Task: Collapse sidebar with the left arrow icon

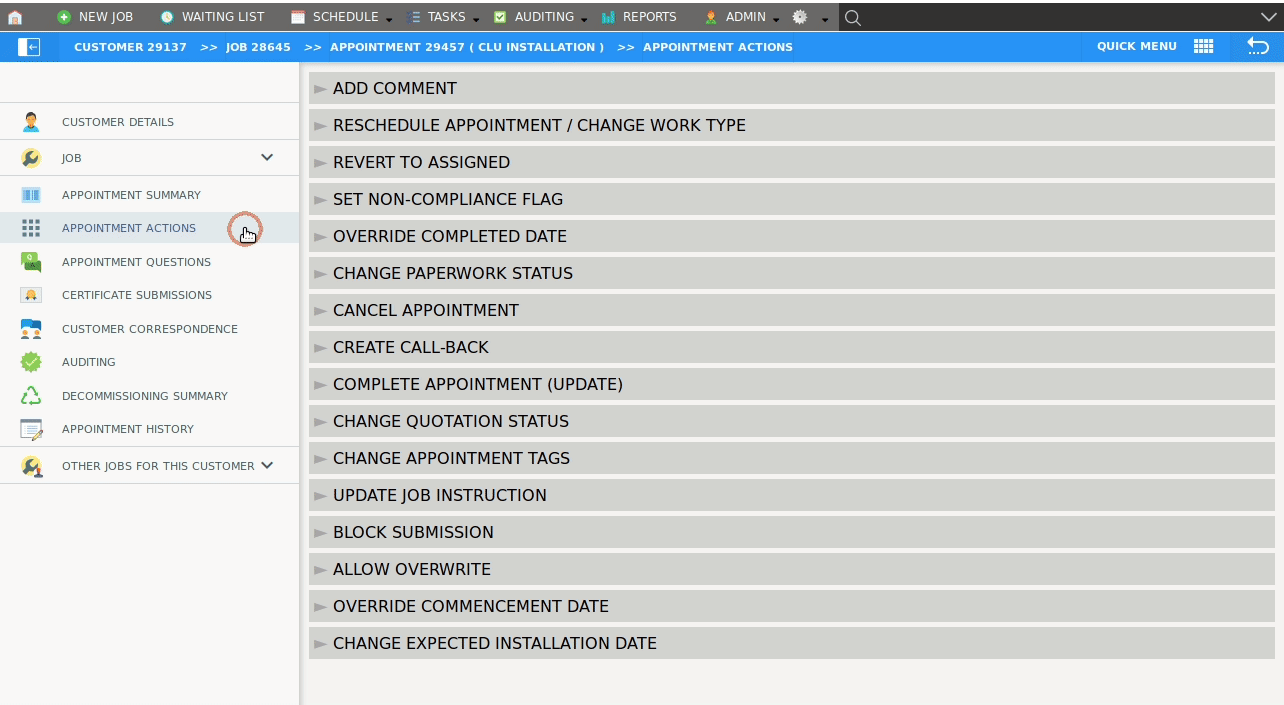Action: (29, 47)
